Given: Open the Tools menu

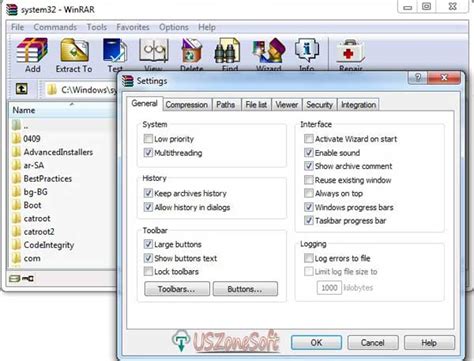Looking at the screenshot, I should (x=97, y=27).
